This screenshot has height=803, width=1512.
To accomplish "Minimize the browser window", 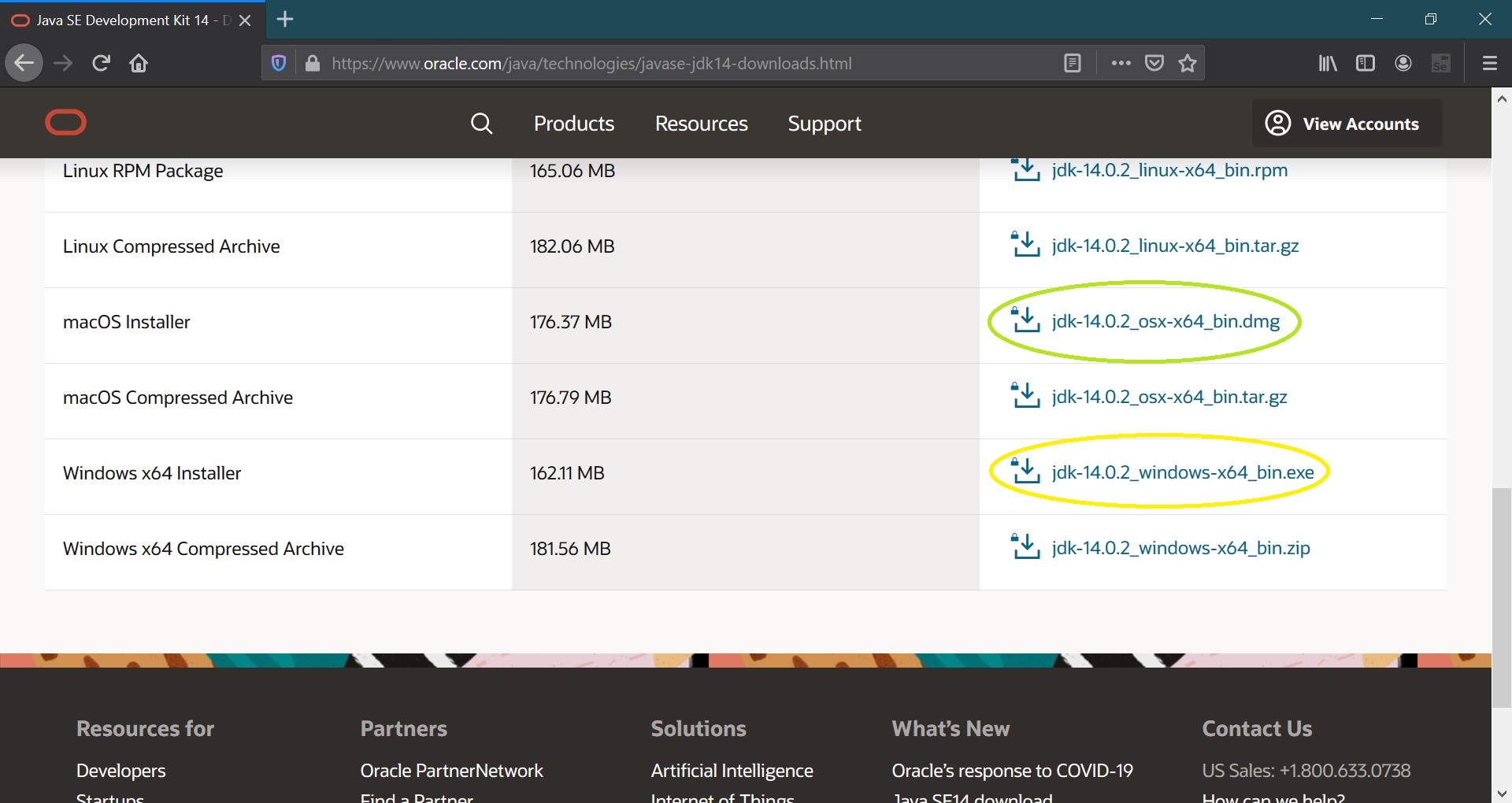I will tap(1377, 19).
